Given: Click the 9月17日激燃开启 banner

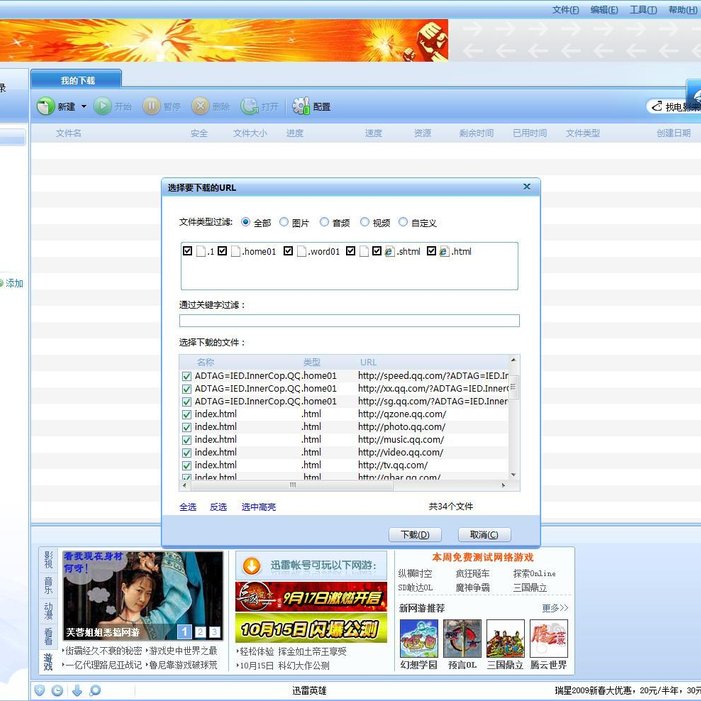Looking at the screenshot, I should pos(311,597).
